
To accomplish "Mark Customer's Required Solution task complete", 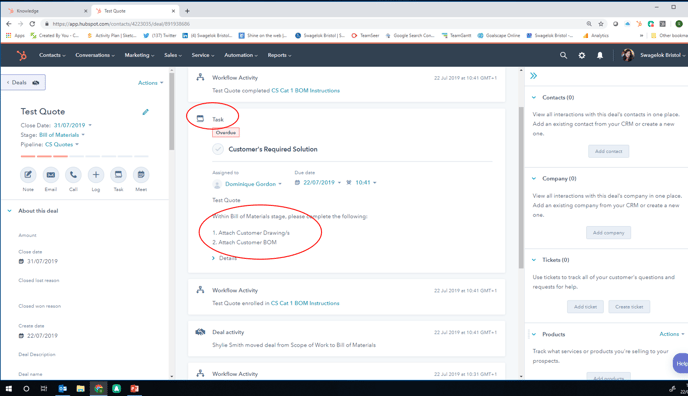I will (218, 149).
